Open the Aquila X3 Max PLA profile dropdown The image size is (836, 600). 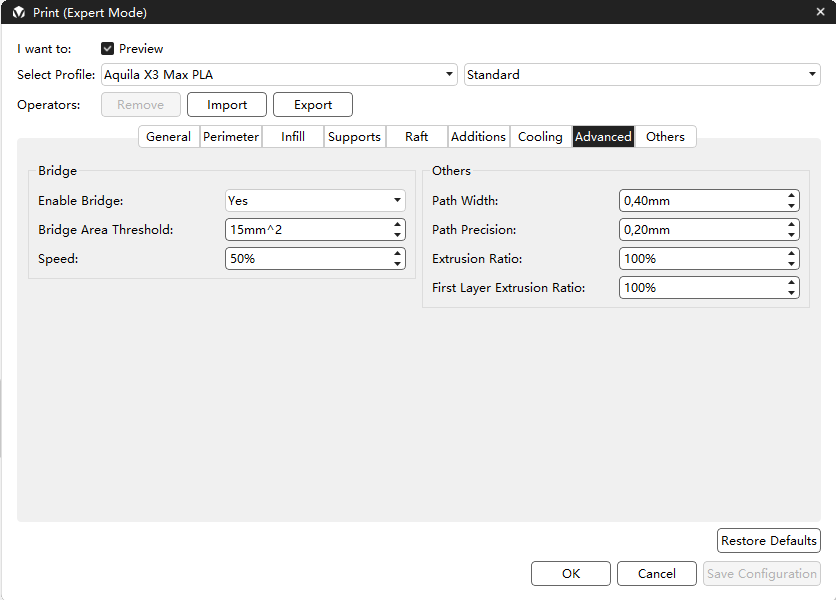click(279, 75)
